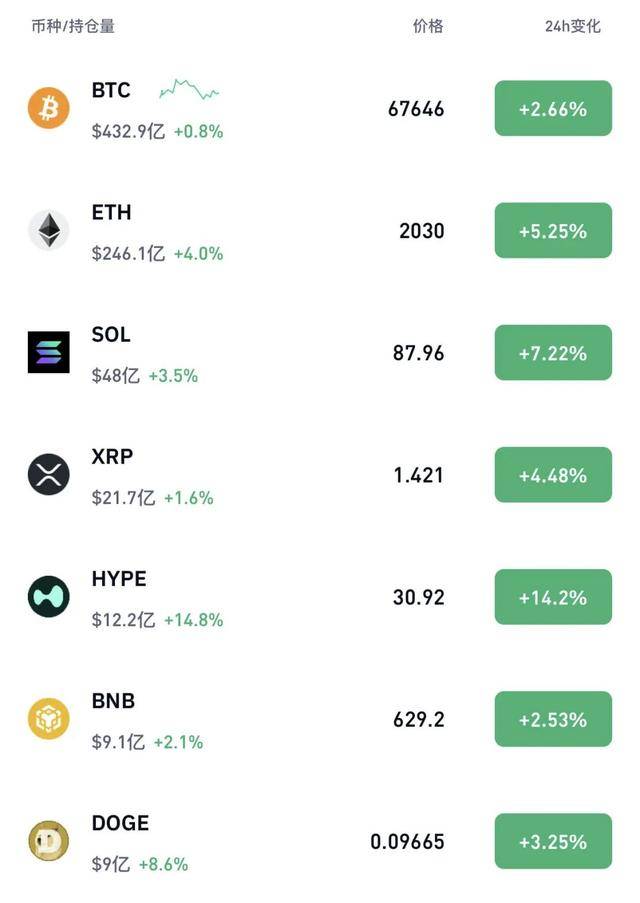Viewport: 640px width, 903px height.
Task: Click the ETH price 2030
Action: (421, 231)
